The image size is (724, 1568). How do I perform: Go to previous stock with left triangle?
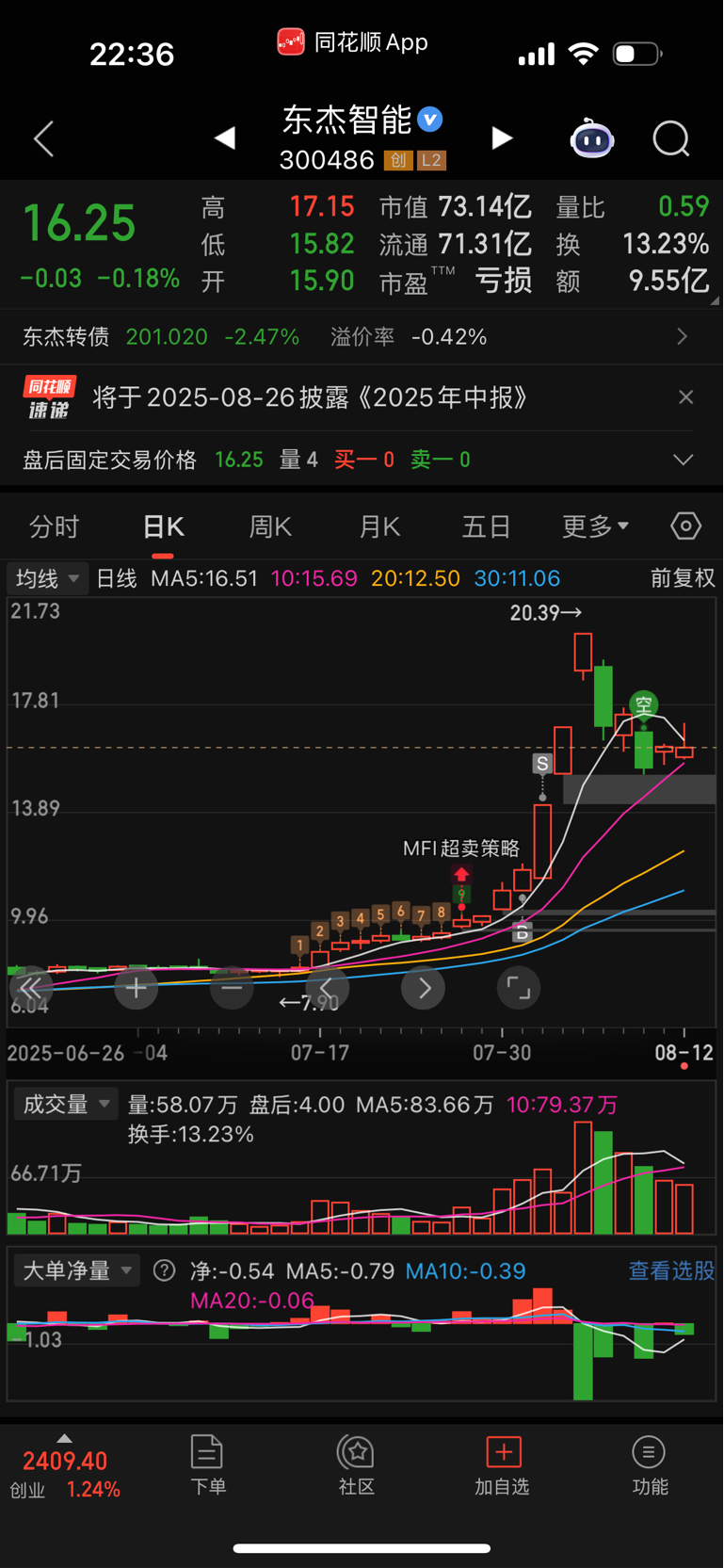[224, 138]
